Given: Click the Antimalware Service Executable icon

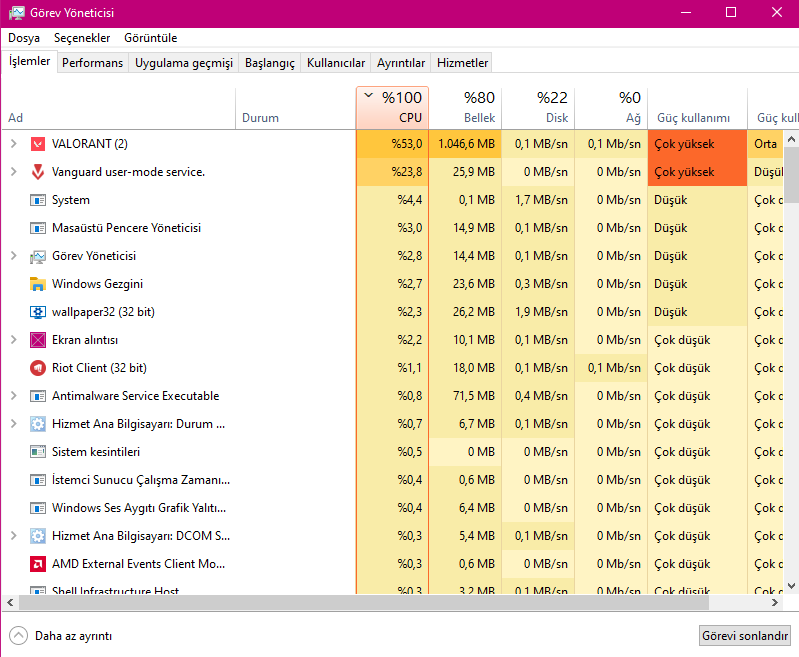Looking at the screenshot, I should (38, 396).
